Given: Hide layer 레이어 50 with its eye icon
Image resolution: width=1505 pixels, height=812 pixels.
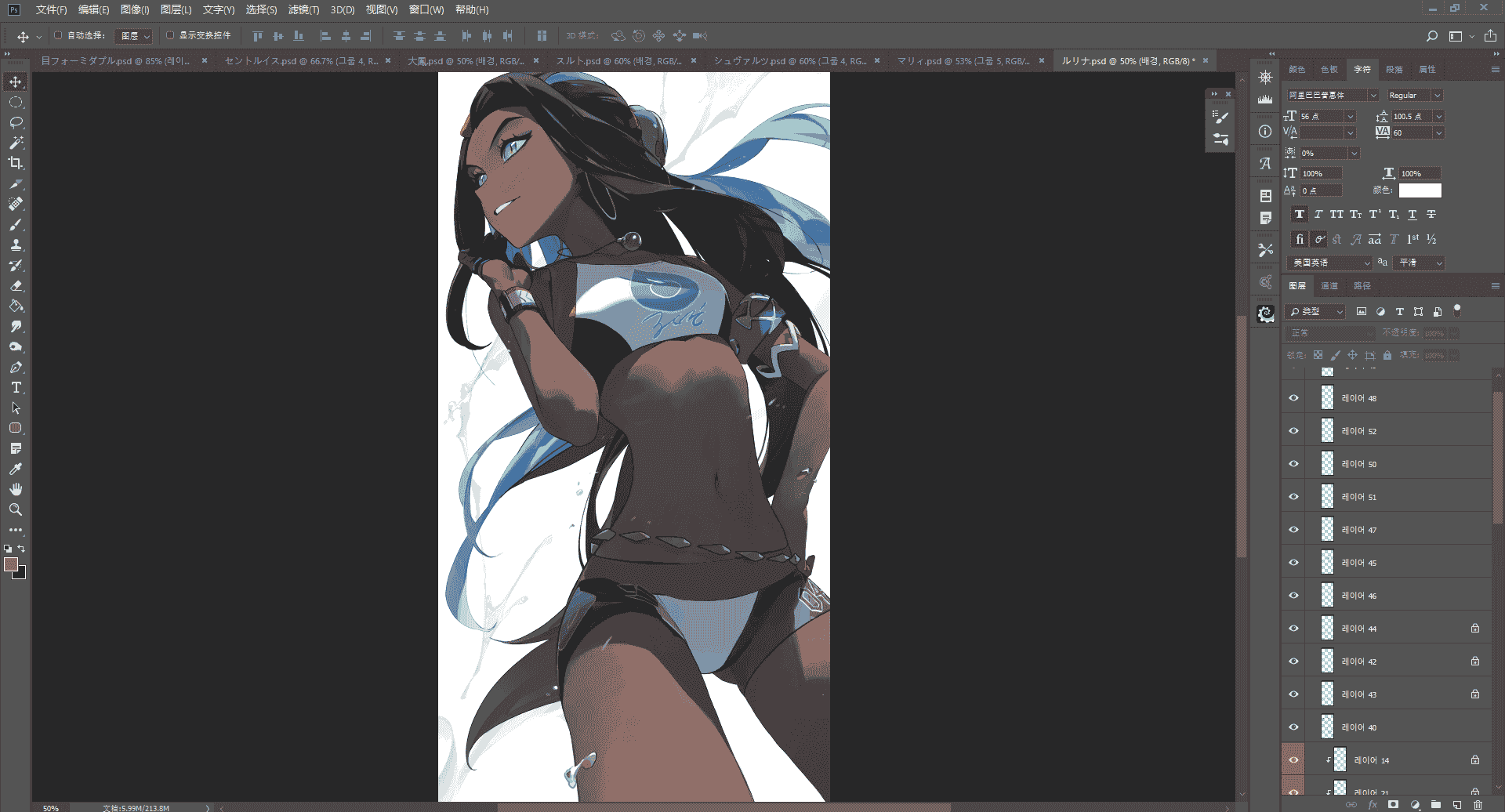Looking at the screenshot, I should (1293, 464).
